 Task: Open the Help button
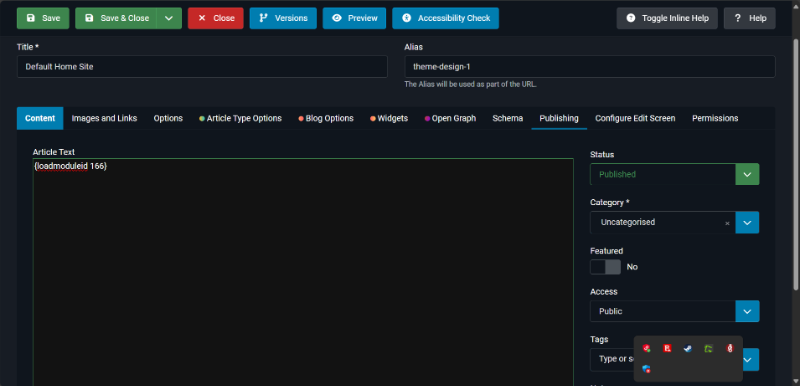(749, 18)
